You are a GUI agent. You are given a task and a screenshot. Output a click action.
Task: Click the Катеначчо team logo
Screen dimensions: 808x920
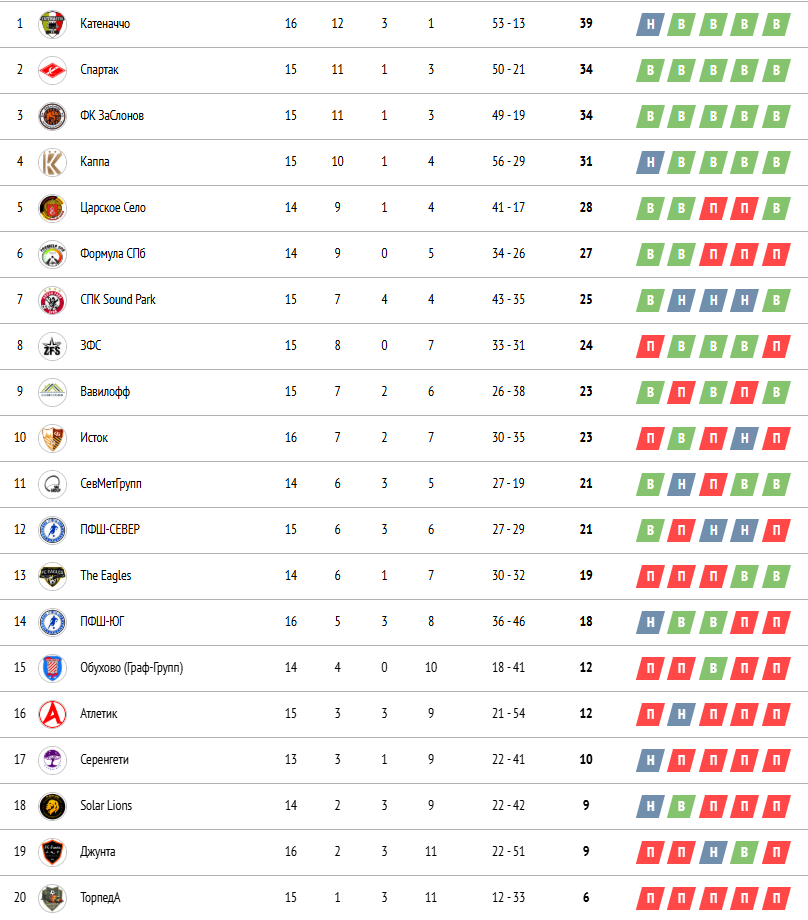[52, 24]
